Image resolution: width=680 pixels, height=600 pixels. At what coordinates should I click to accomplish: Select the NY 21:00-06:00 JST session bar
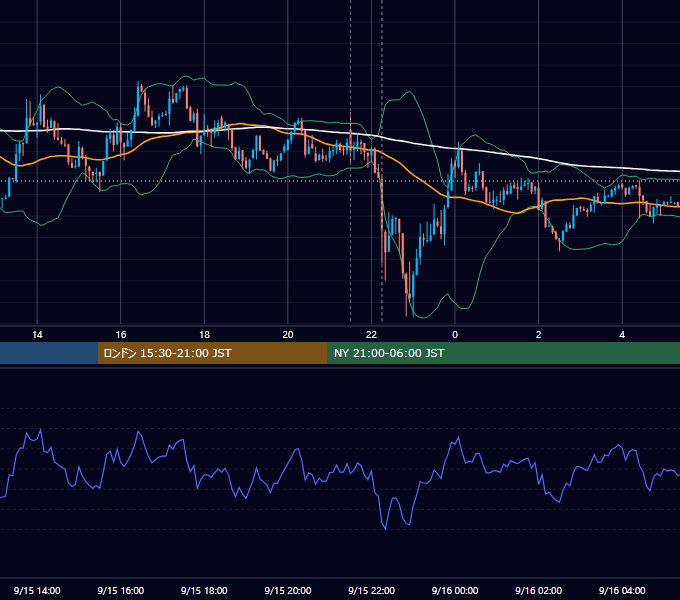click(x=503, y=353)
